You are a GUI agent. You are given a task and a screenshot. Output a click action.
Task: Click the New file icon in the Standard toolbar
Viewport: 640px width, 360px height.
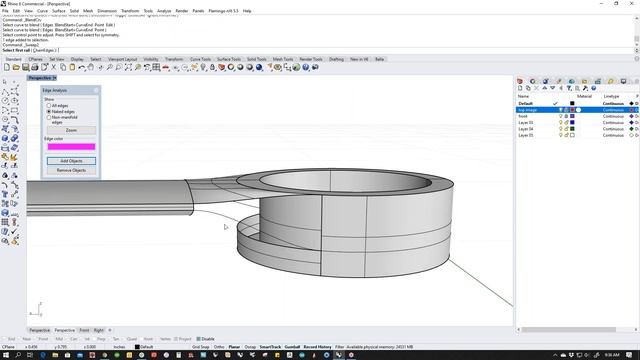coord(7,67)
